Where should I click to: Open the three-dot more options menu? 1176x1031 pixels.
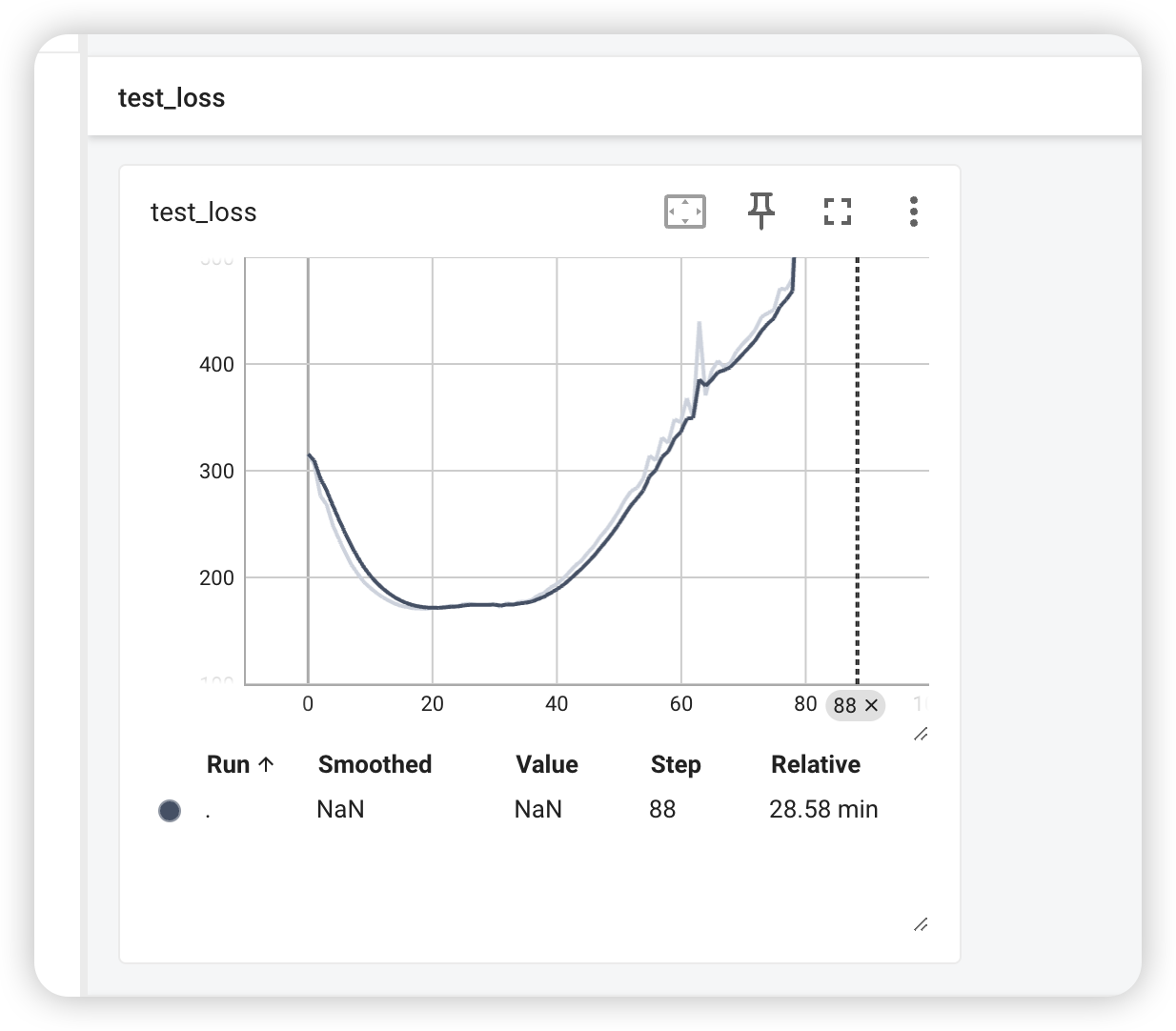pos(913,212)
